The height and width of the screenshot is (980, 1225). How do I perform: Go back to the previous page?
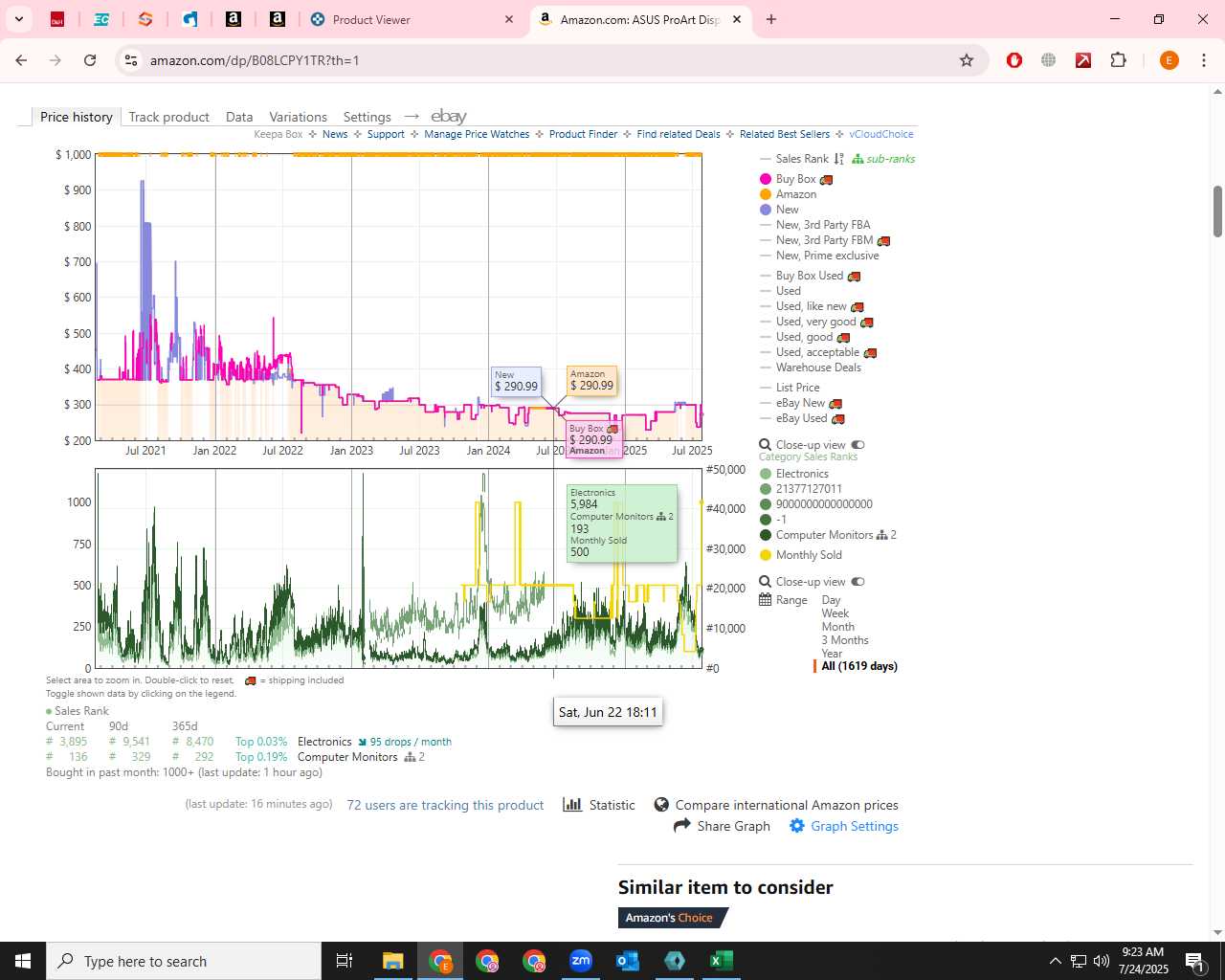[x=21, y=60]
